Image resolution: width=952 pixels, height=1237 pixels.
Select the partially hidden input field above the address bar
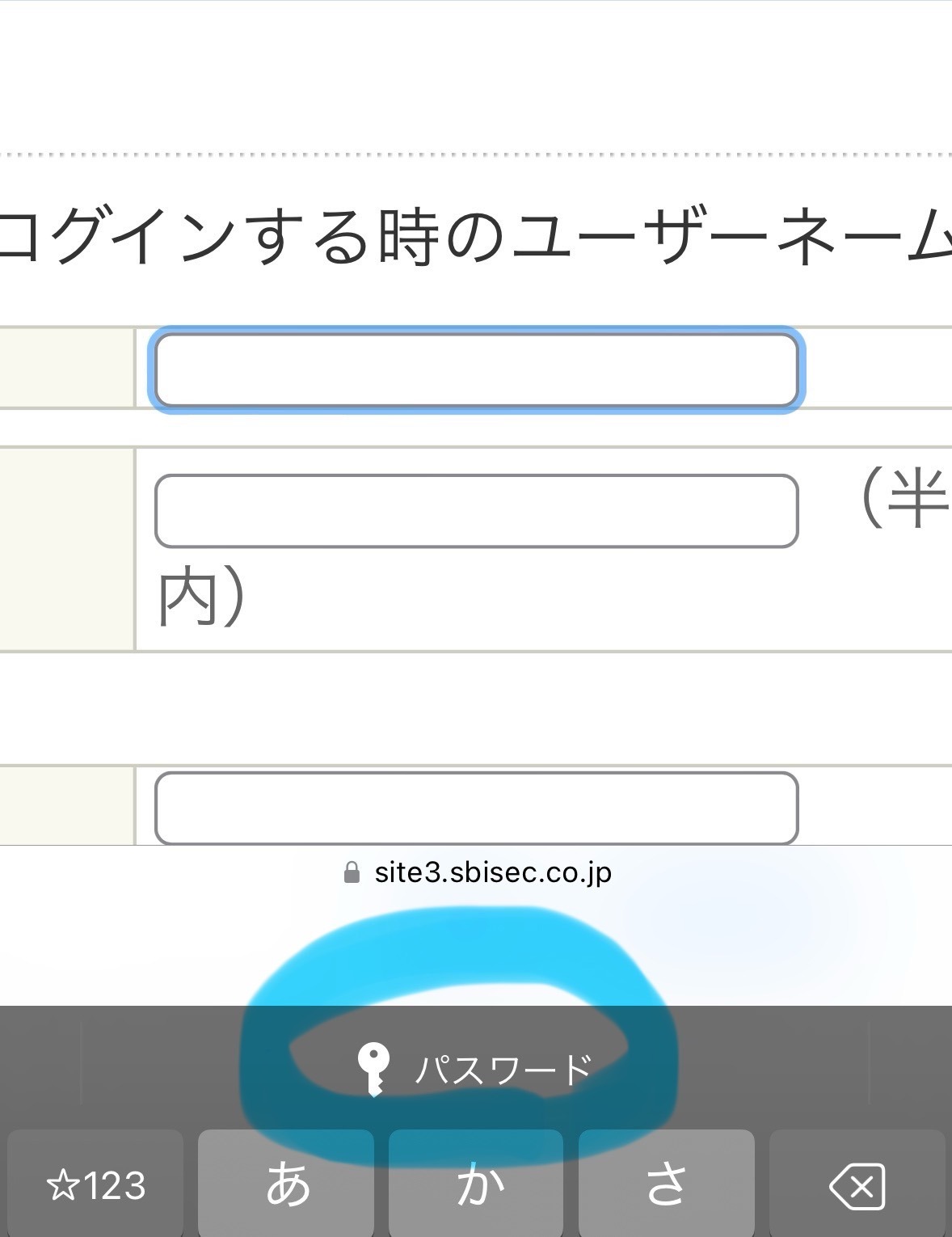click(x=476, y=808)
